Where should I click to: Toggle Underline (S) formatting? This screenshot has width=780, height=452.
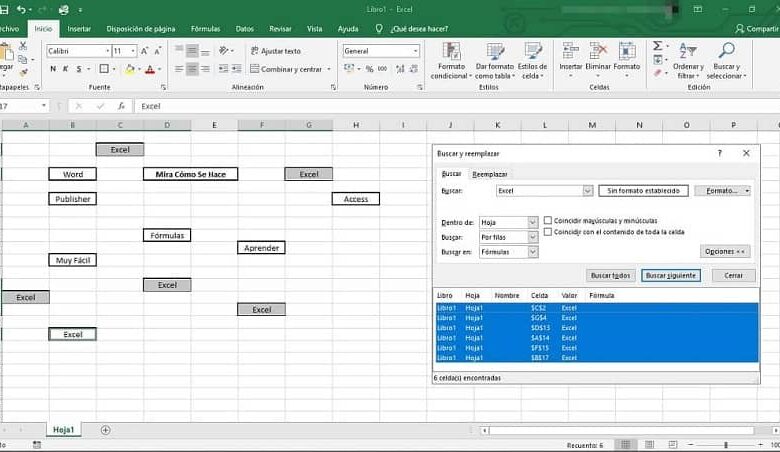(x=79, y=69)
